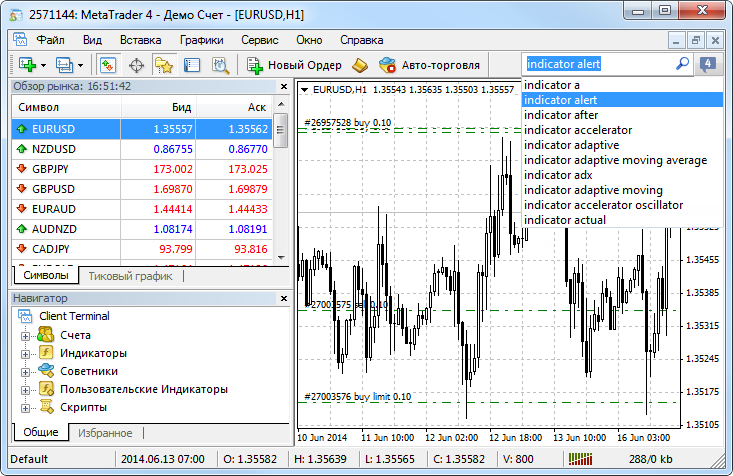Open the Вставка menu
Screen dimensions: 733x476
141,40
